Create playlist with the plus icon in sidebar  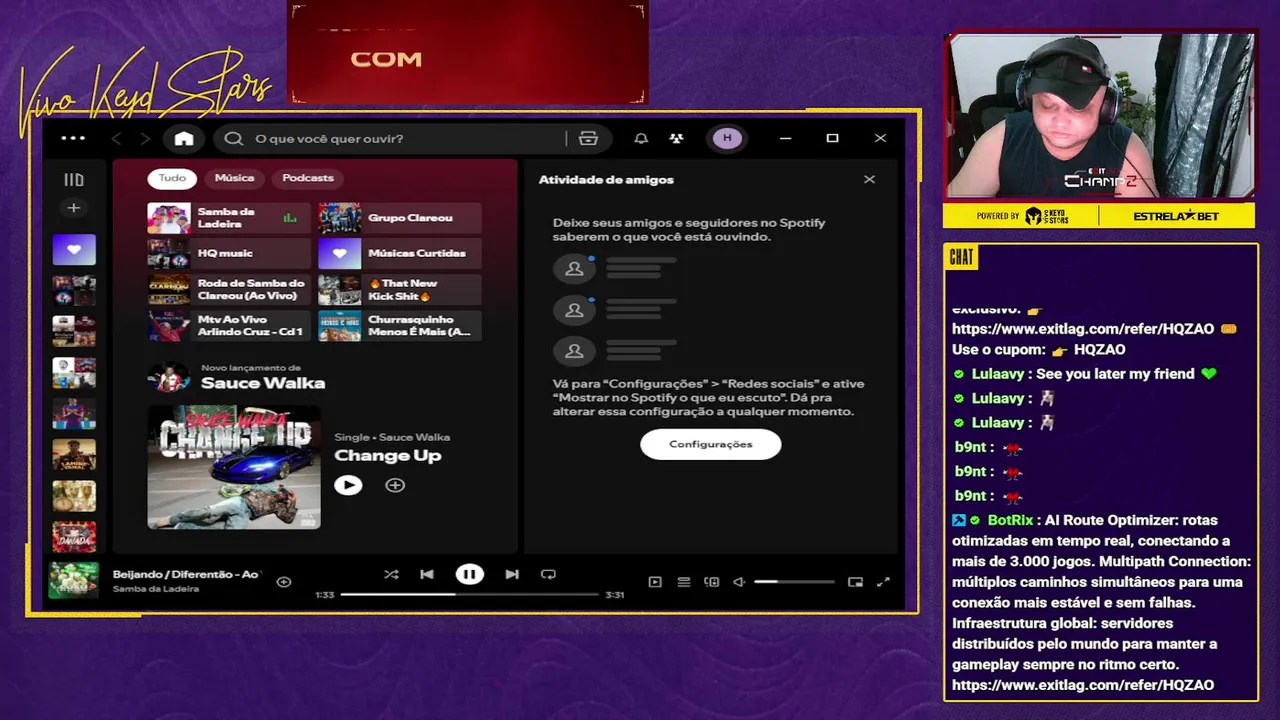[73, 208]
